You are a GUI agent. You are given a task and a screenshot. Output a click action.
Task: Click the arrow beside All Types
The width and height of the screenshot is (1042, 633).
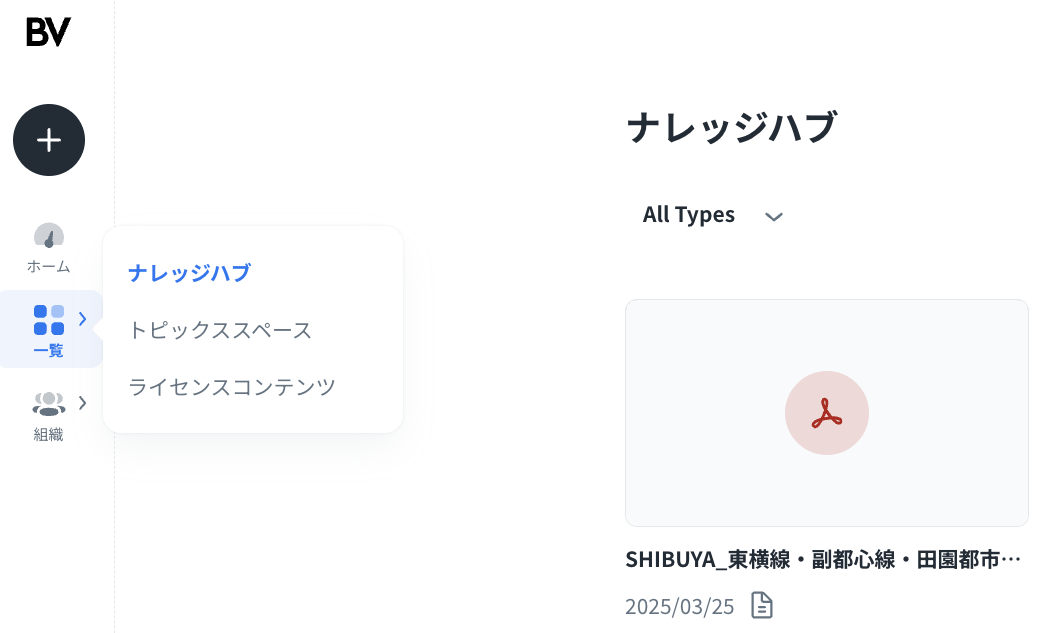point(773,216)
